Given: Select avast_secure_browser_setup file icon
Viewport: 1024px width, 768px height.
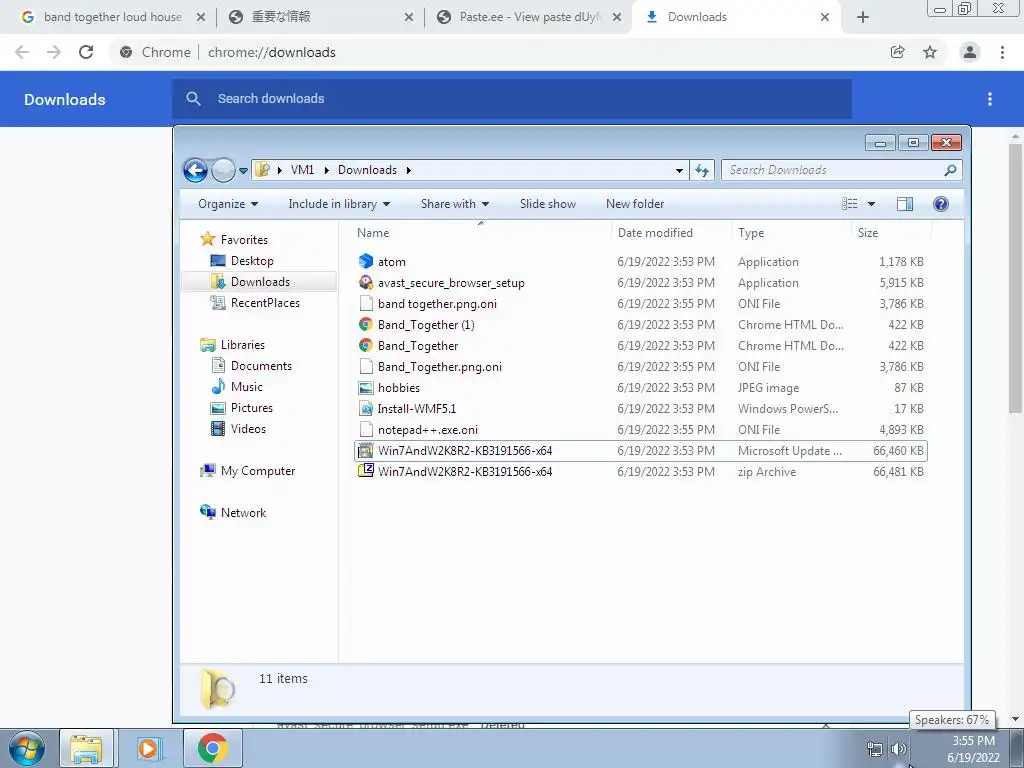Looking at the screenshot, I should pos(366,282).
